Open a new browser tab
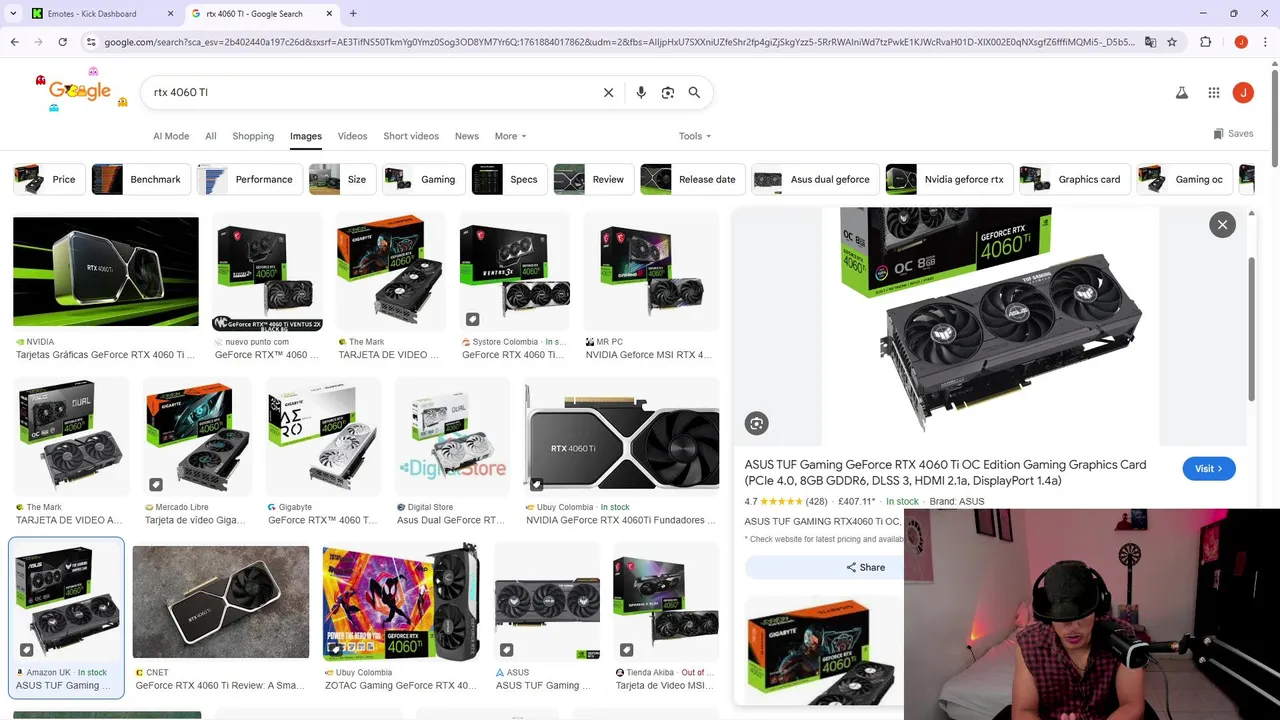Screen dimensions: 1280x720 pos(353,13)
